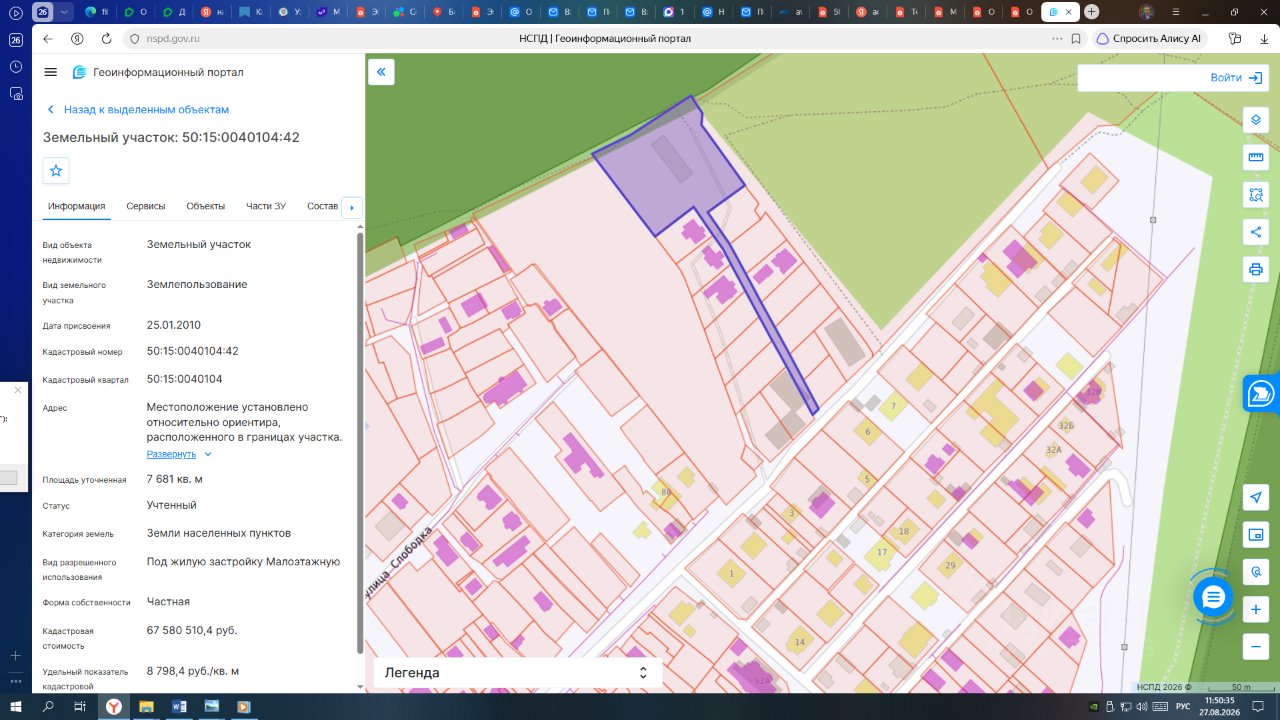Screen dimensions: 1280x720
Task: Activate the area selection tool
Action: coord(1256,194)
